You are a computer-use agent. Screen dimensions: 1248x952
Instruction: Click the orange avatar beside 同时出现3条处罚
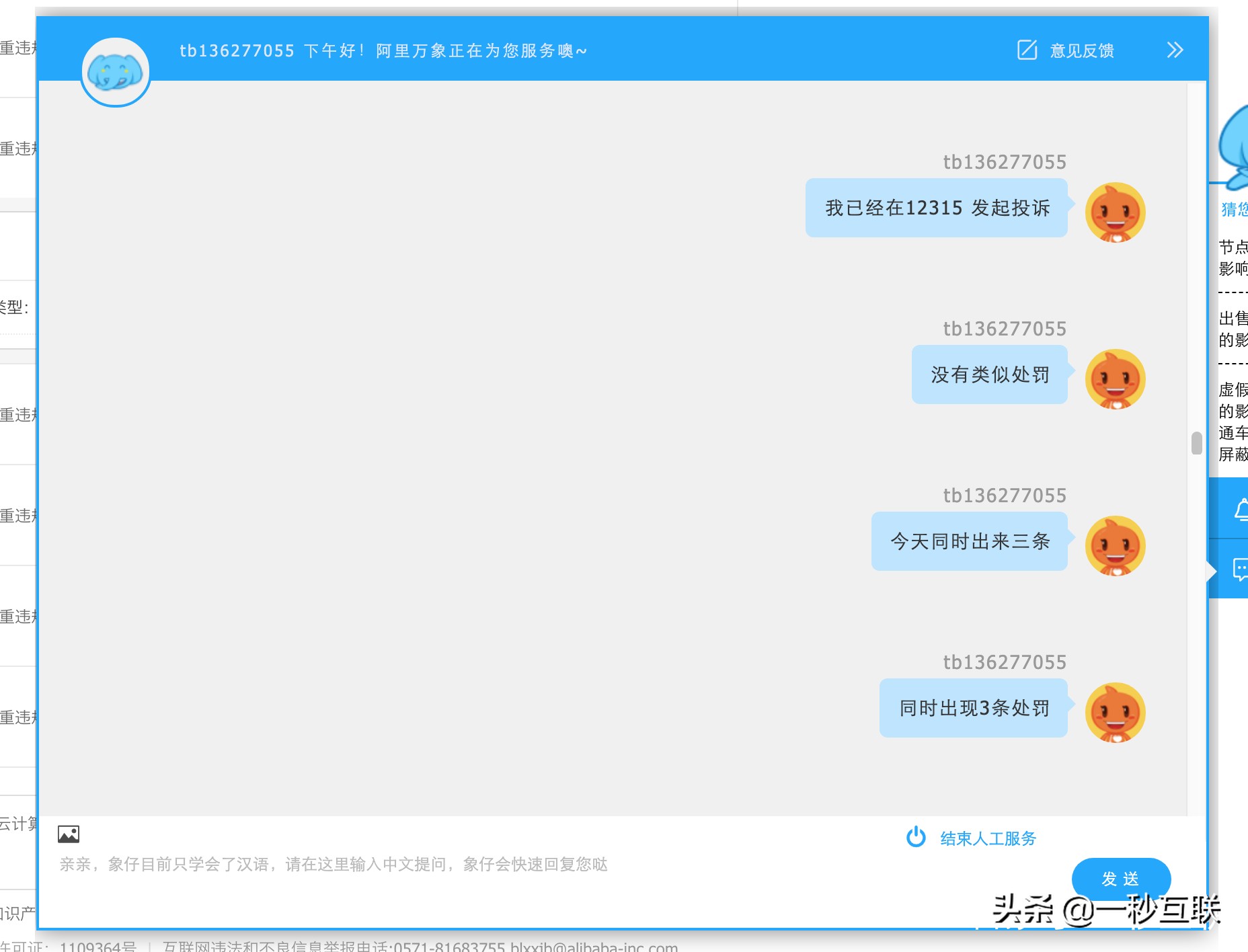pos(1114,712)
